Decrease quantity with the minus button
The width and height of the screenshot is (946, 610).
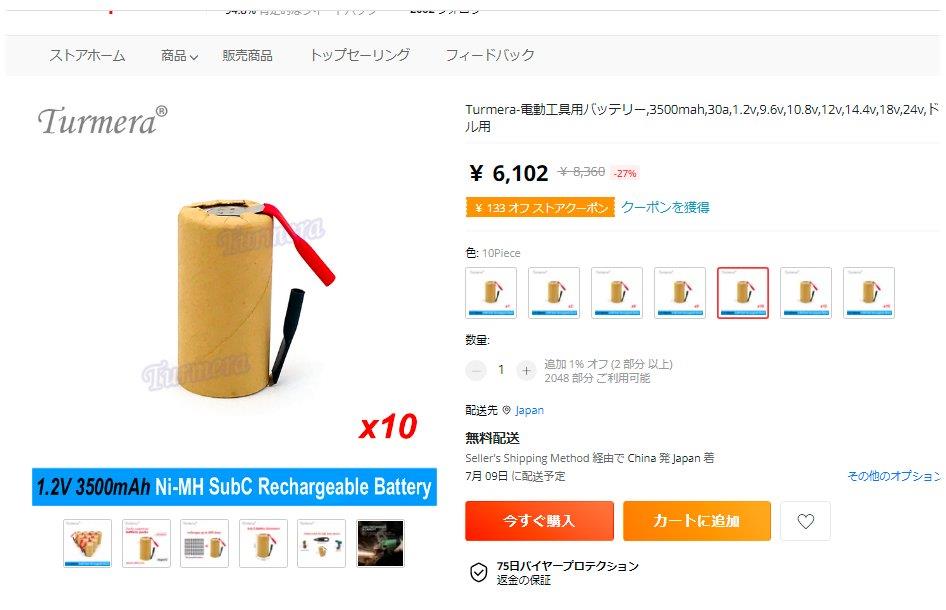476,370
